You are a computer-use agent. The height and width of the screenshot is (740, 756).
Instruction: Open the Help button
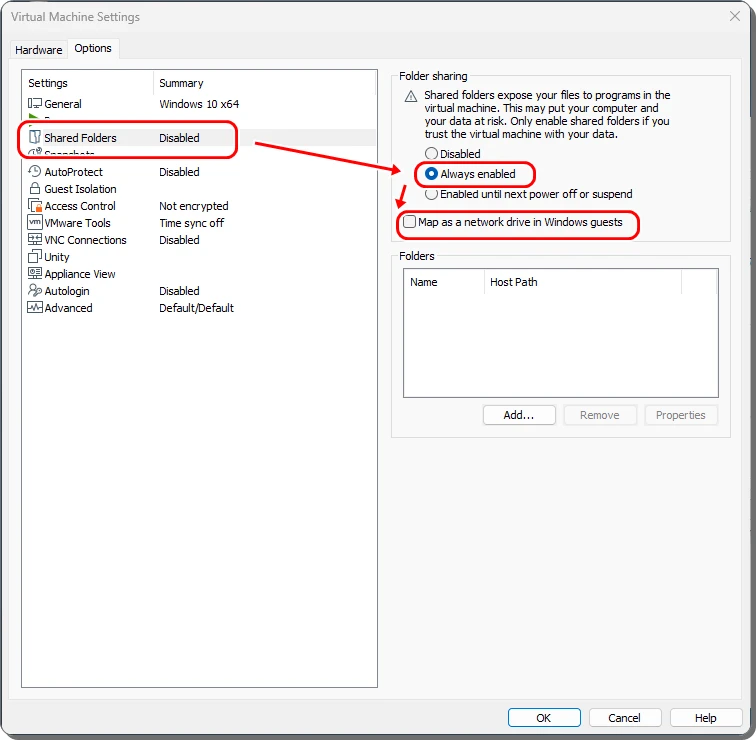(x=706, y=718)
